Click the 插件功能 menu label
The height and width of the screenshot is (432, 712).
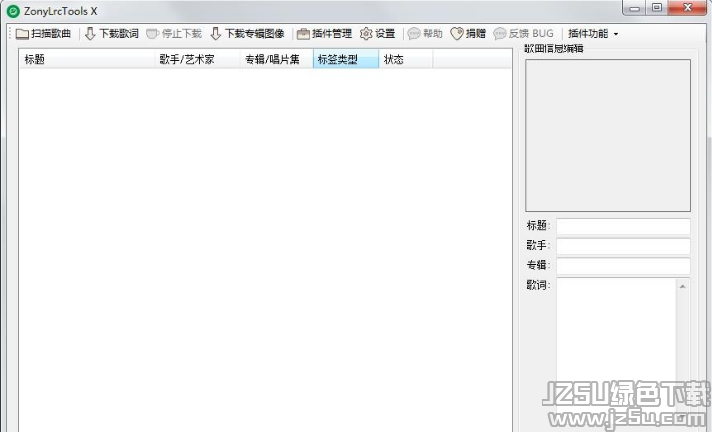[588, 34]
